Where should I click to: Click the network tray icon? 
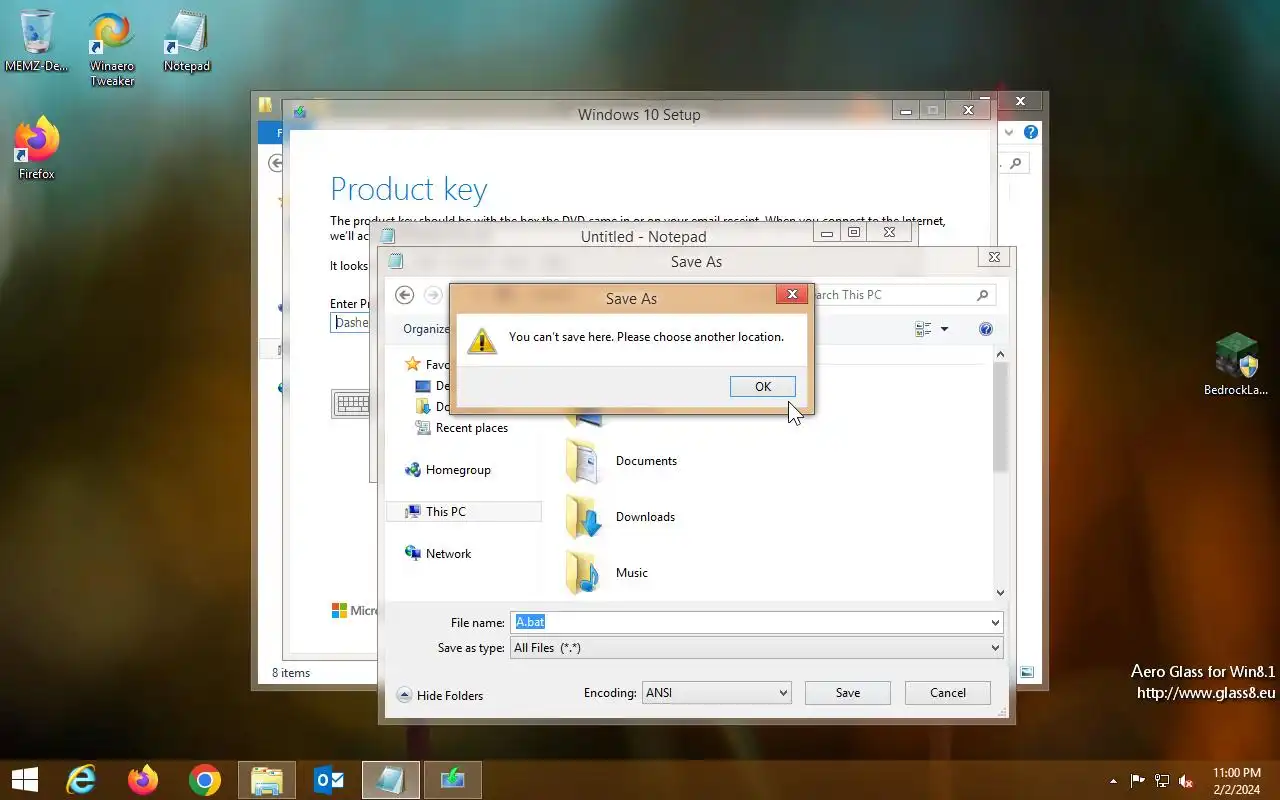1162,781
